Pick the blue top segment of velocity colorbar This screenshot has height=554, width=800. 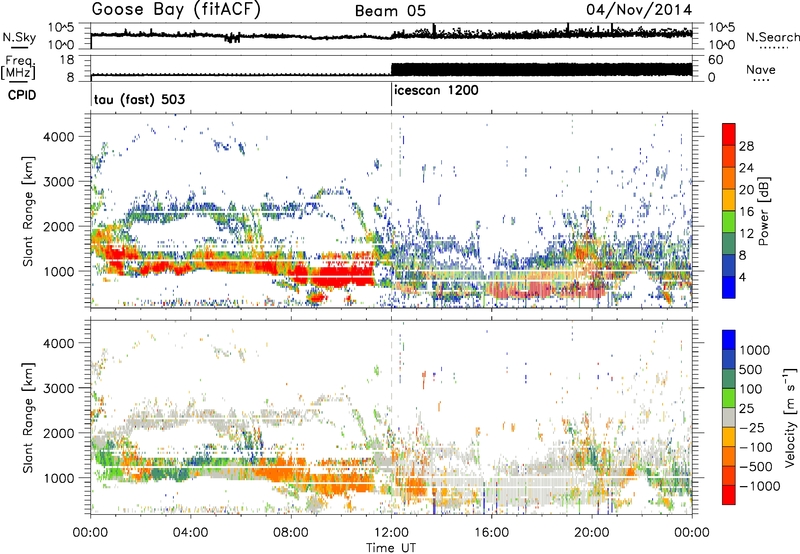pyautogui.click(x=729, y=340)
